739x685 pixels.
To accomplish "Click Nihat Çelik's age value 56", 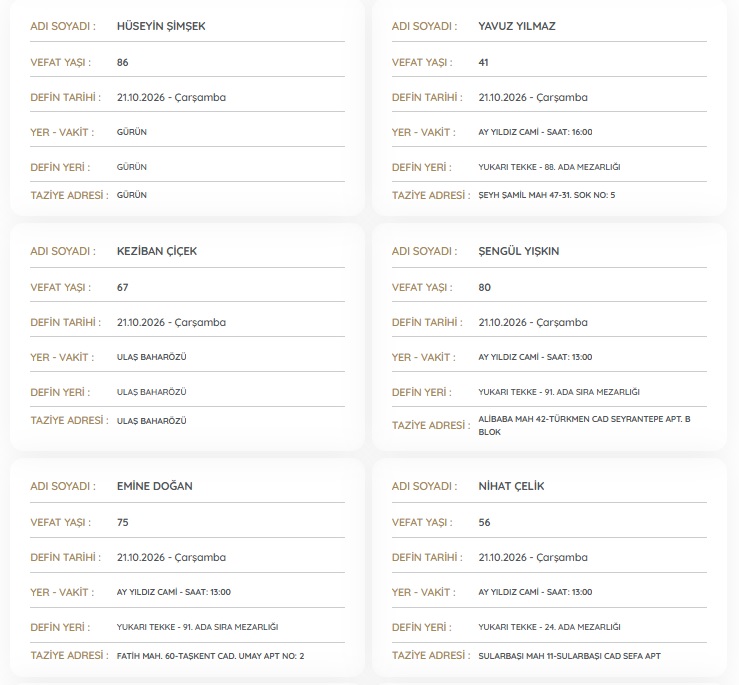I will [484, 522].
